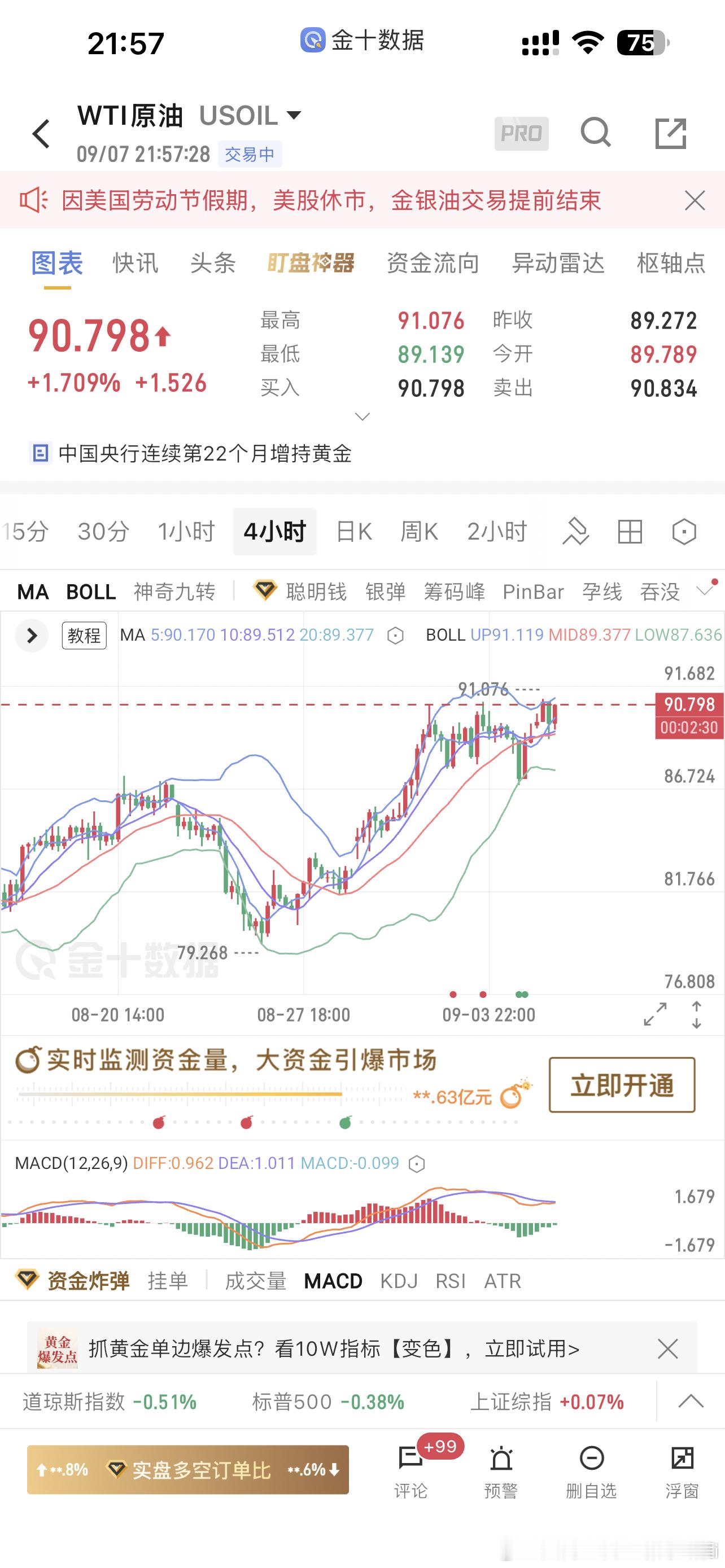Switch sub-chart to ATR
725x1568 pixels.
coord(502,1281)
